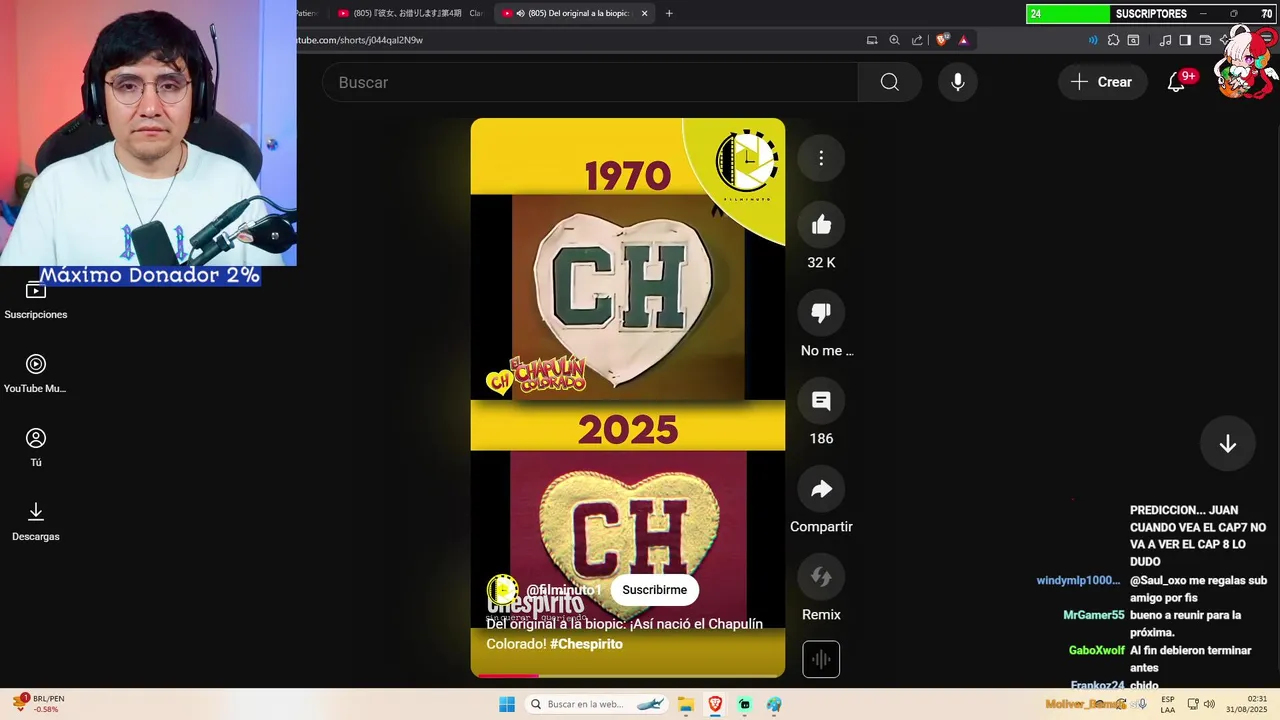Go to next short with down arrow
The image size is (1280, 720).
1228,444
